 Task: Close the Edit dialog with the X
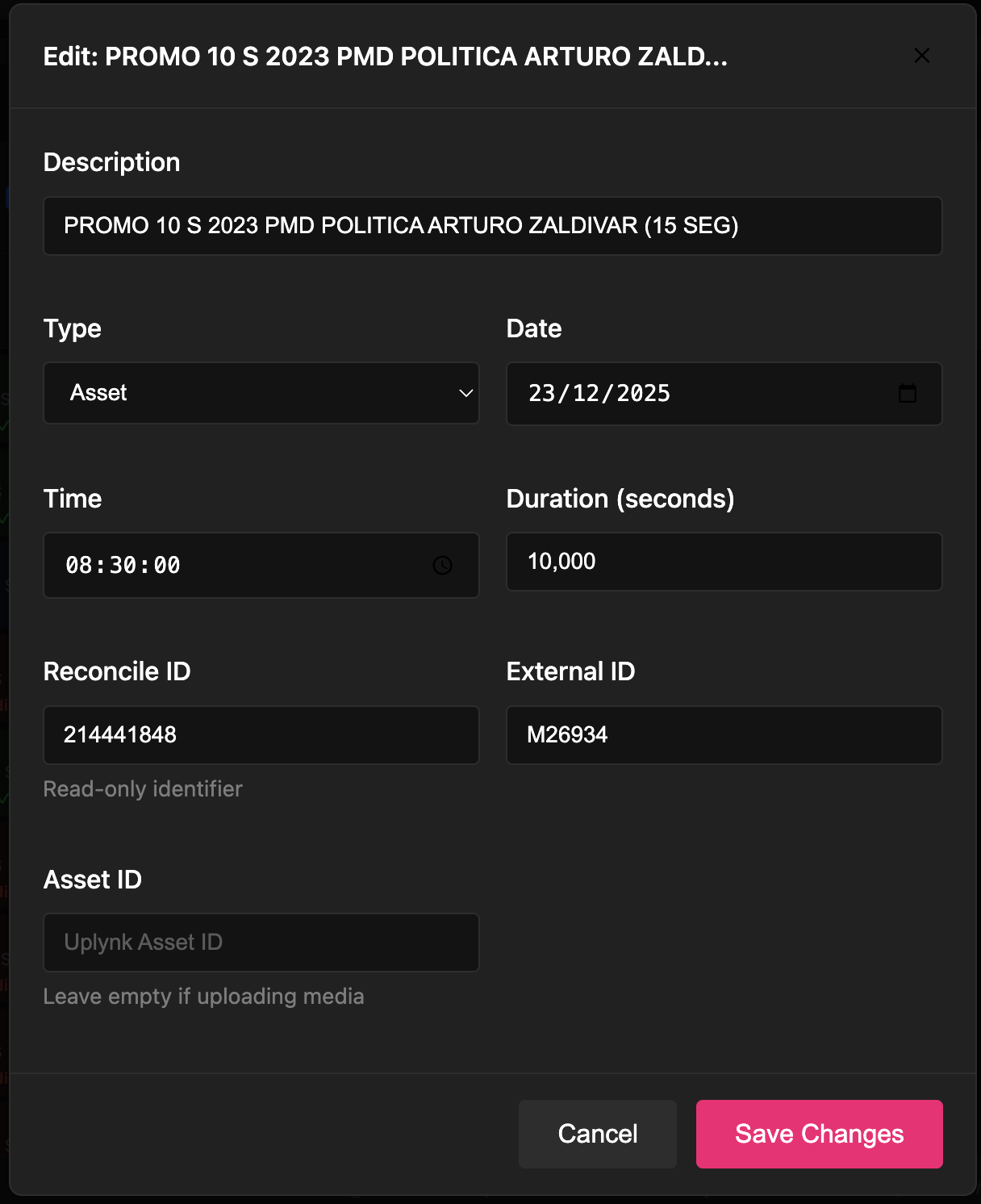(x=921, y=56)
